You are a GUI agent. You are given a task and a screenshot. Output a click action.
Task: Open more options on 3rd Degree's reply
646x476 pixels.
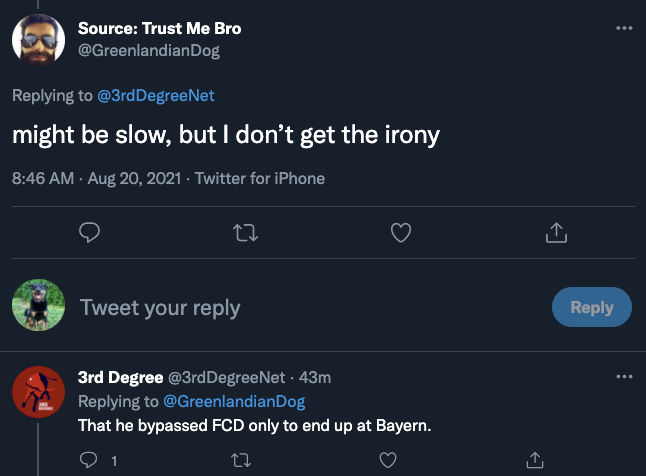[624, 377]
